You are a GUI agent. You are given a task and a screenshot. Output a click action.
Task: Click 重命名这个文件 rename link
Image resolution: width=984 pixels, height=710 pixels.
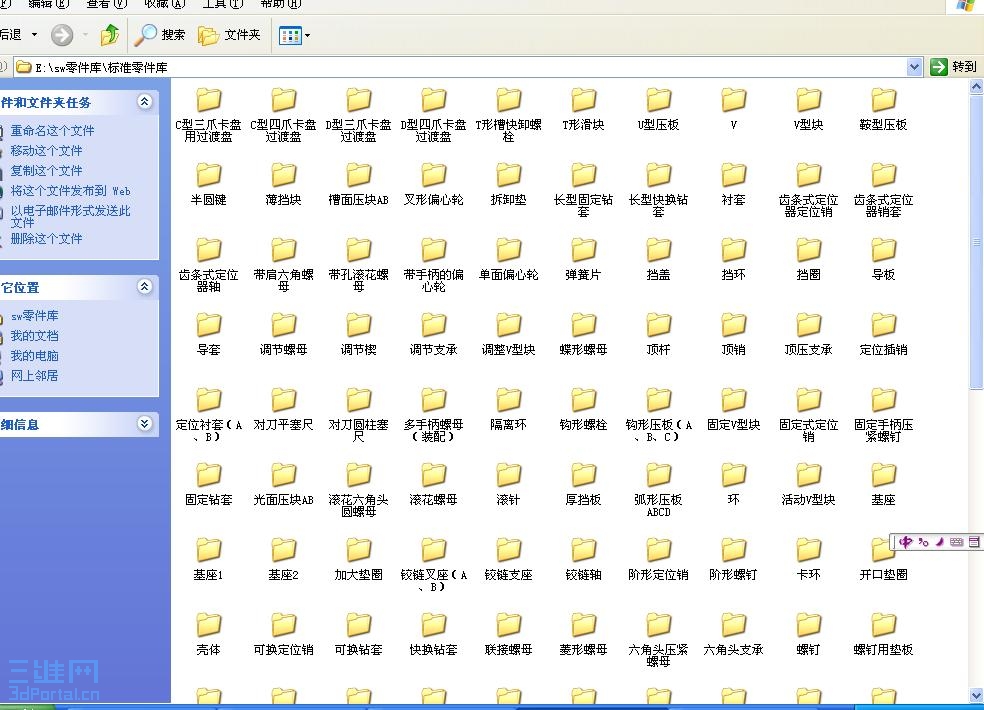pos(52,131)
